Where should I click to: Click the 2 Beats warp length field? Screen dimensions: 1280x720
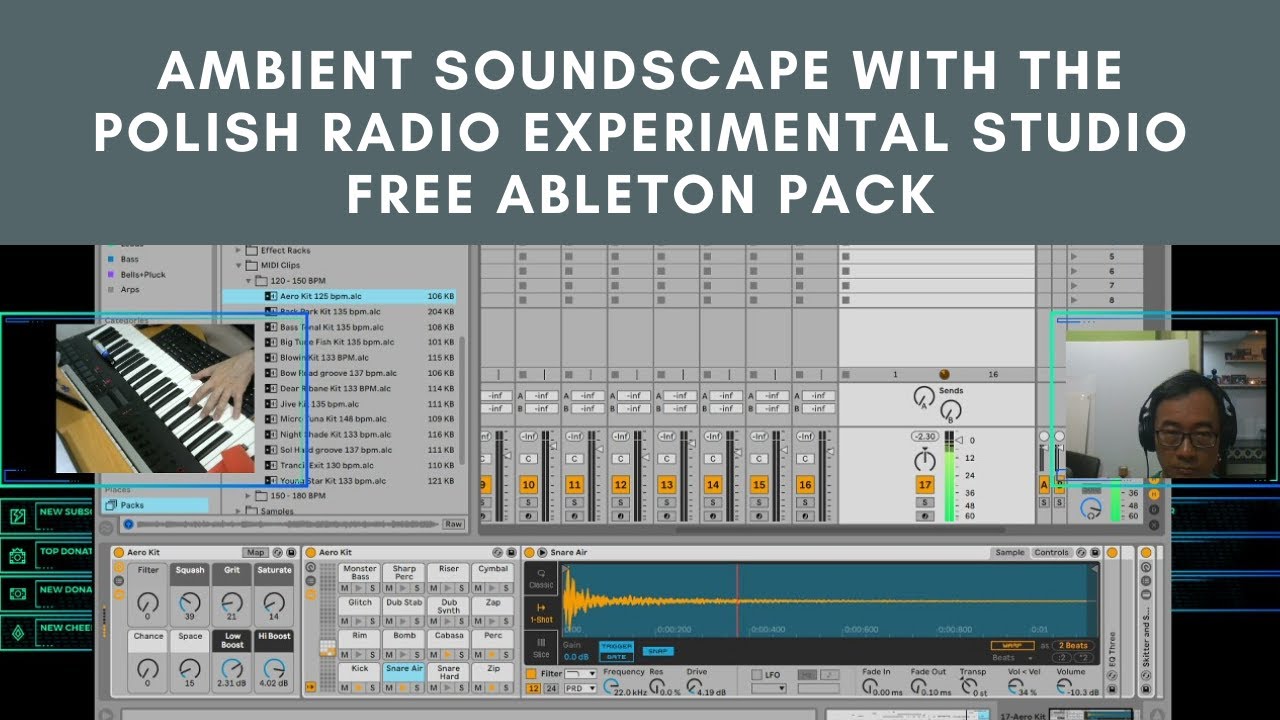1073,645
